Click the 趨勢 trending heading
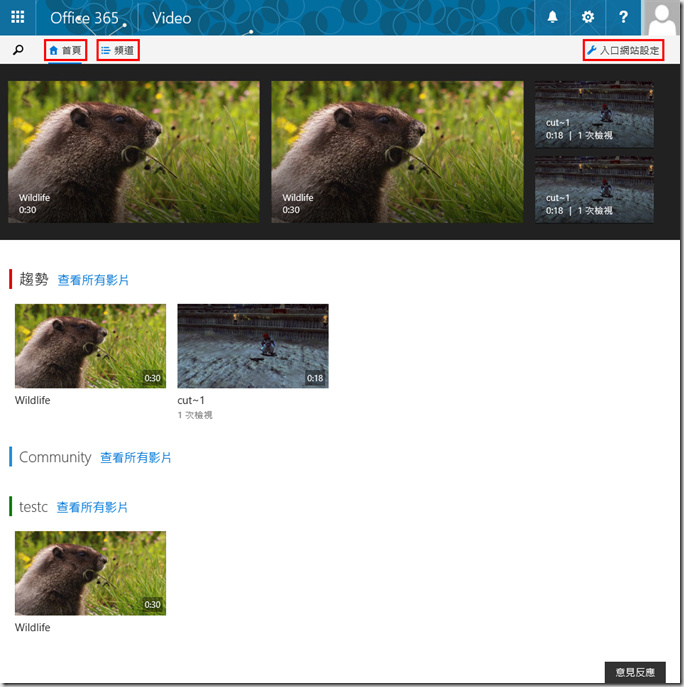The height and width of the screenshot is (687, 684). pyautogui.click(x=33, y=279)
